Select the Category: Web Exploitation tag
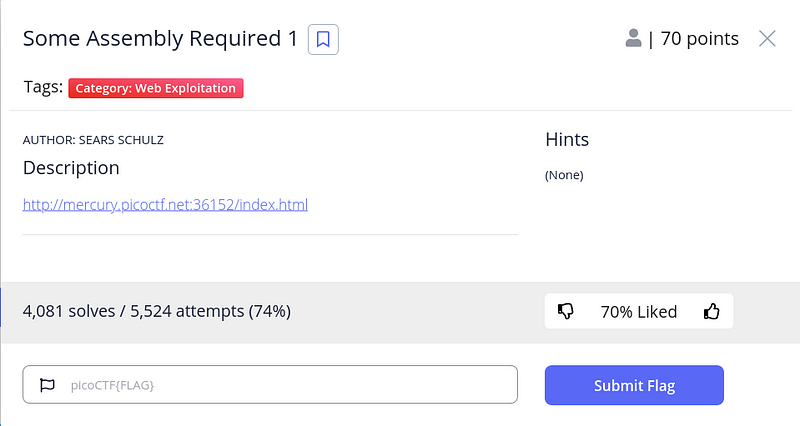The image size is (800, 426). [156, 88]
